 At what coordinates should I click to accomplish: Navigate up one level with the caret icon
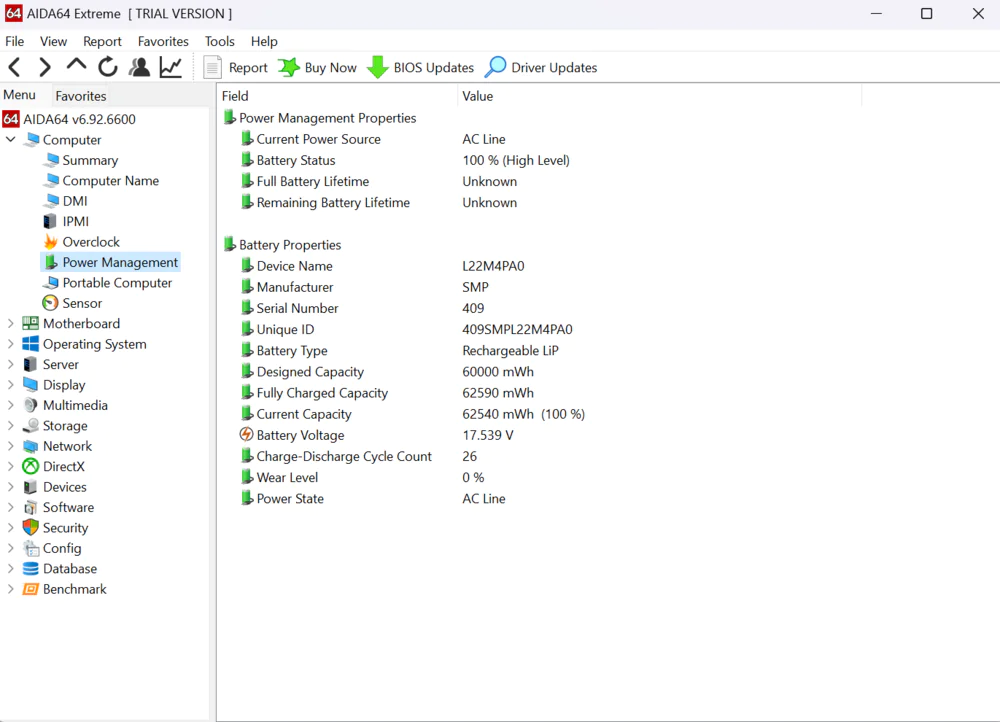pyautogui.click(x=77, y=65)
